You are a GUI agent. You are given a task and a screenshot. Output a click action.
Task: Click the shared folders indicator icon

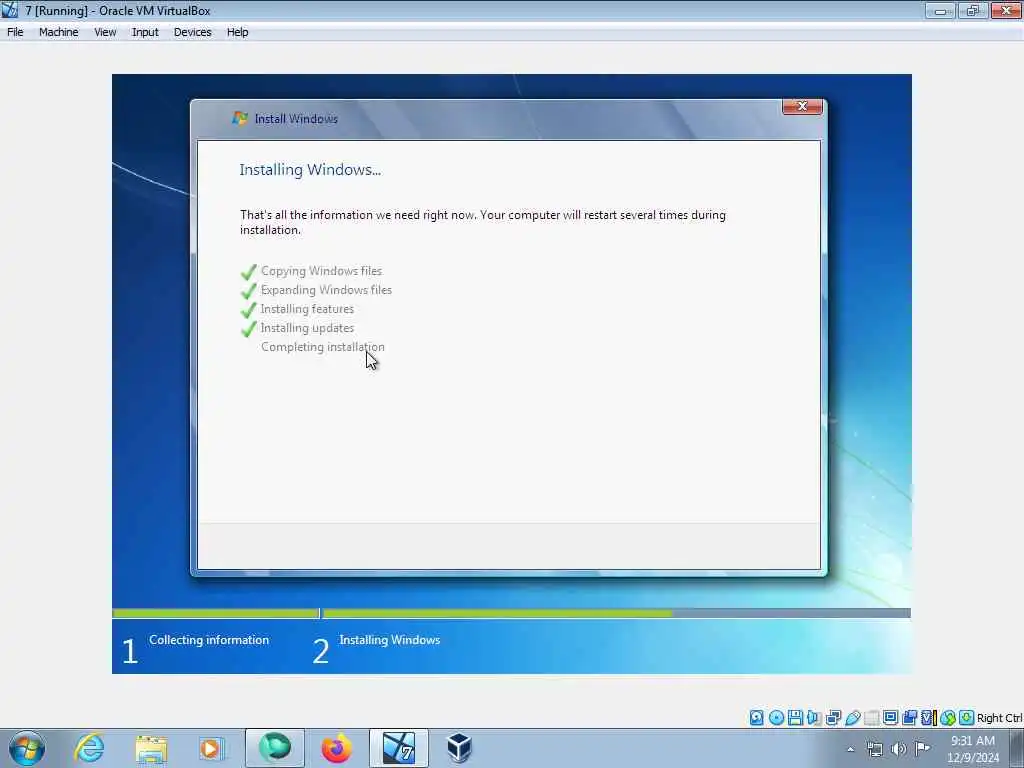pos(871,718)
